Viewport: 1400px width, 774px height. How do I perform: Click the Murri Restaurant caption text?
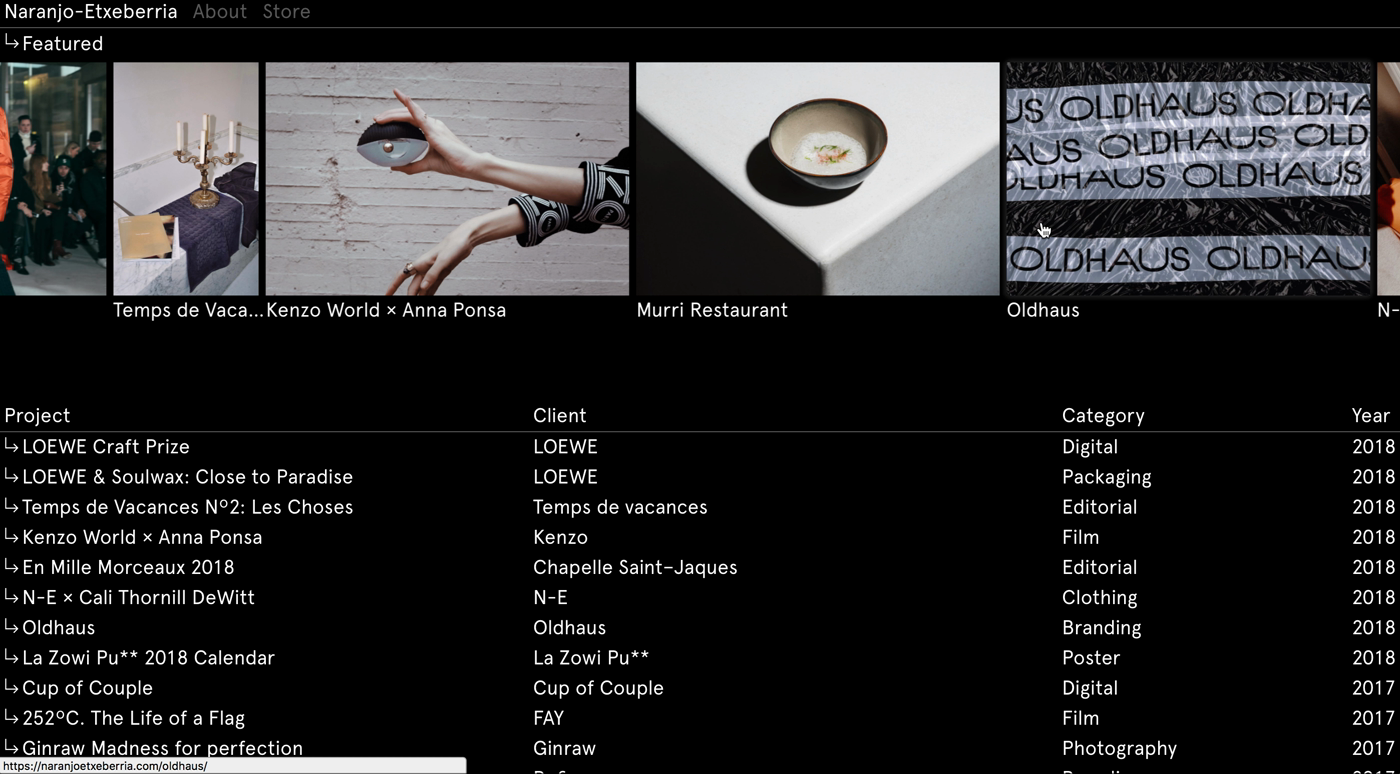tap(712, 310)
